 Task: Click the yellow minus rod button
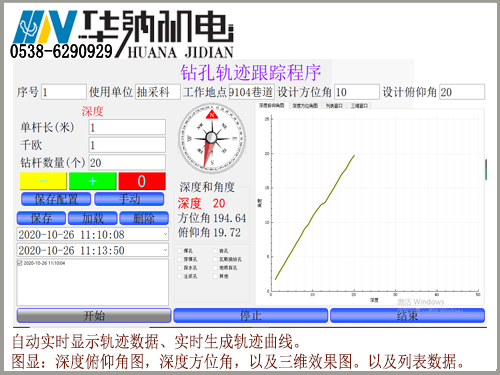coord(43,181)
